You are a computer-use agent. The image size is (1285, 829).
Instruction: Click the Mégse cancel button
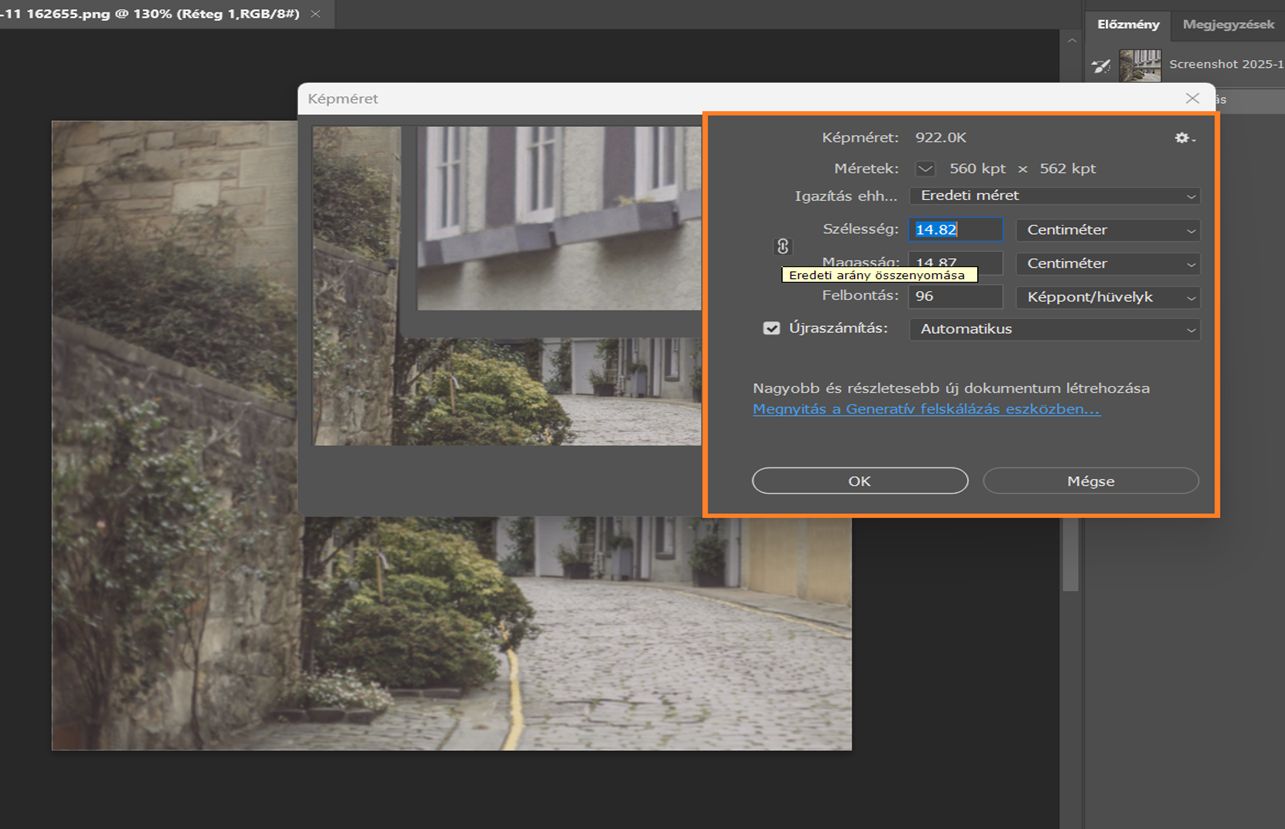pyautogui.click(x=1090, y=481)
